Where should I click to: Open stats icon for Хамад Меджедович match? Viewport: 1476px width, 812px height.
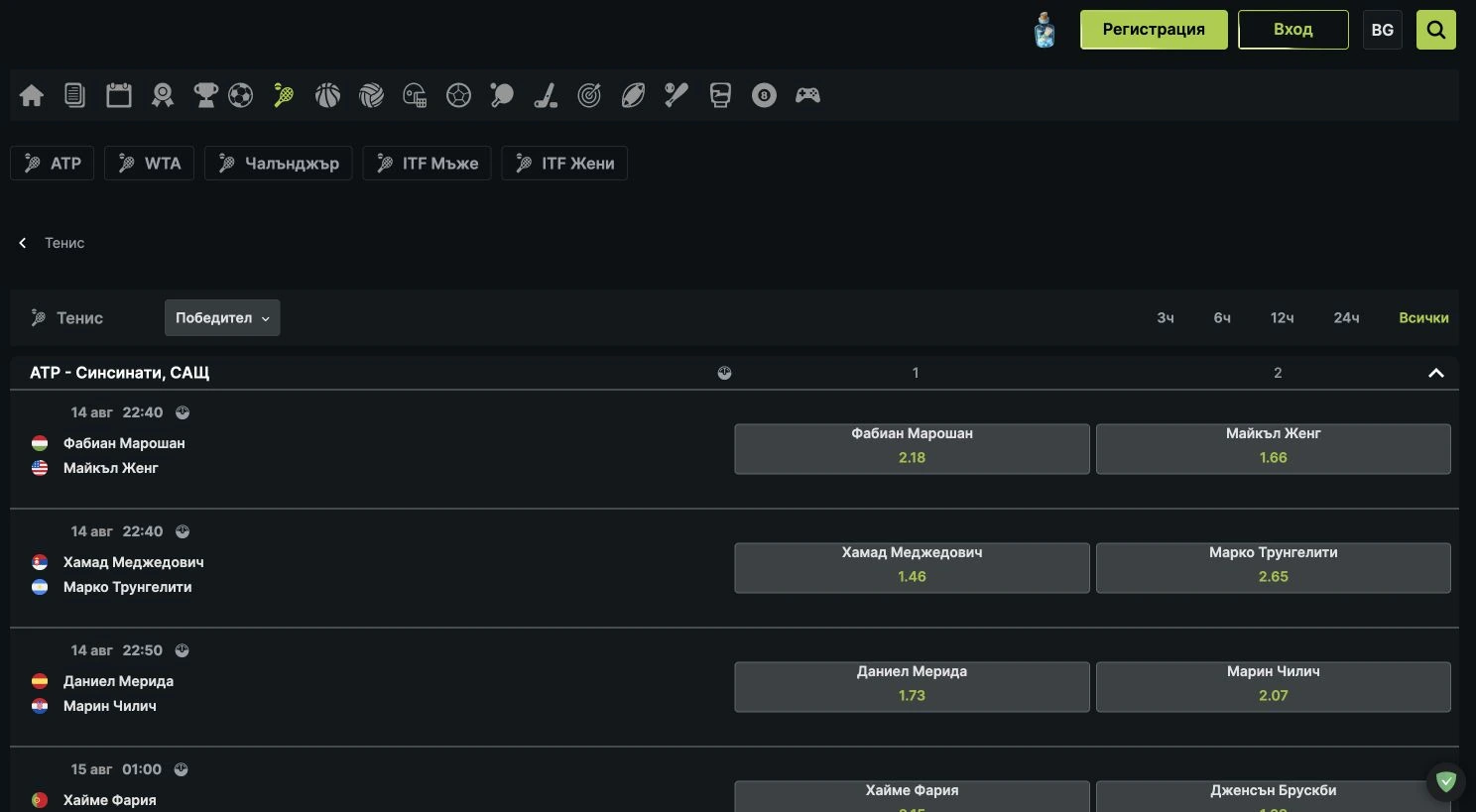[183, 531]
